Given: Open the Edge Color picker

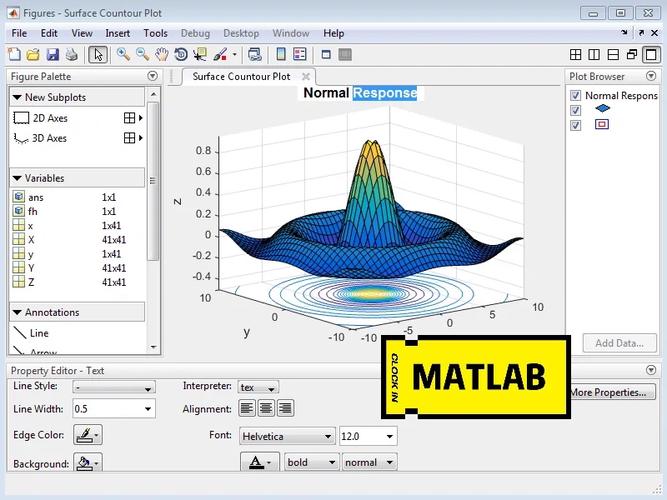Looking at the screenshot, I should coord(88,435).
